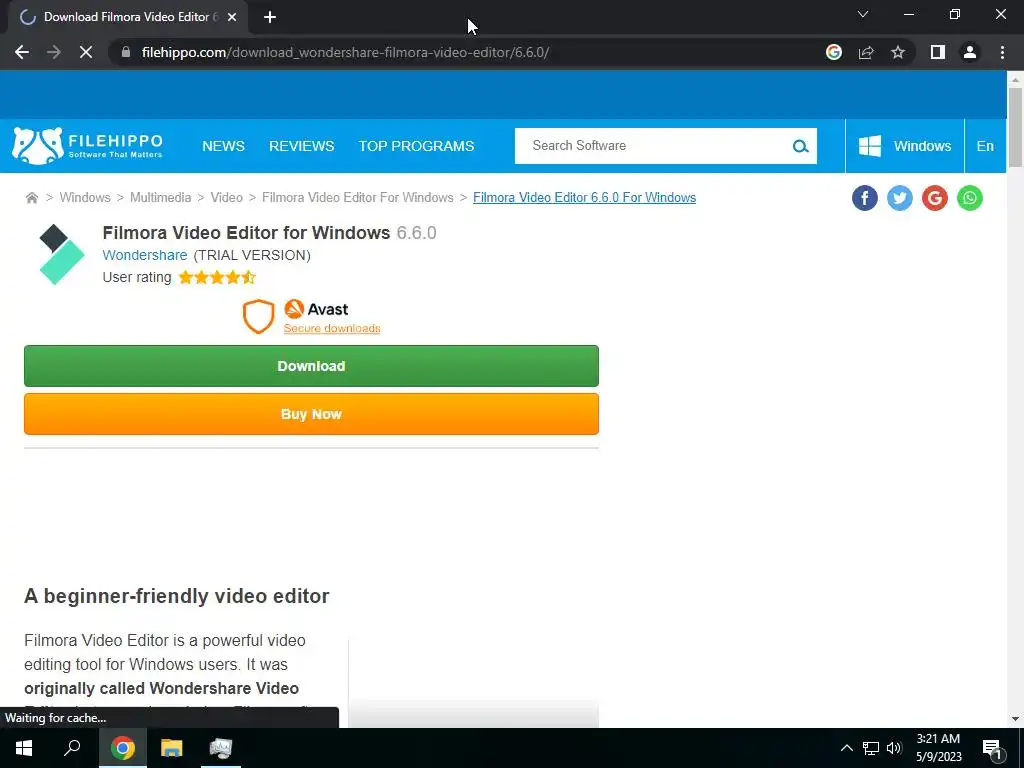Open the En language selector
The width and height of the screenshot is (1024, 768).
985,146
